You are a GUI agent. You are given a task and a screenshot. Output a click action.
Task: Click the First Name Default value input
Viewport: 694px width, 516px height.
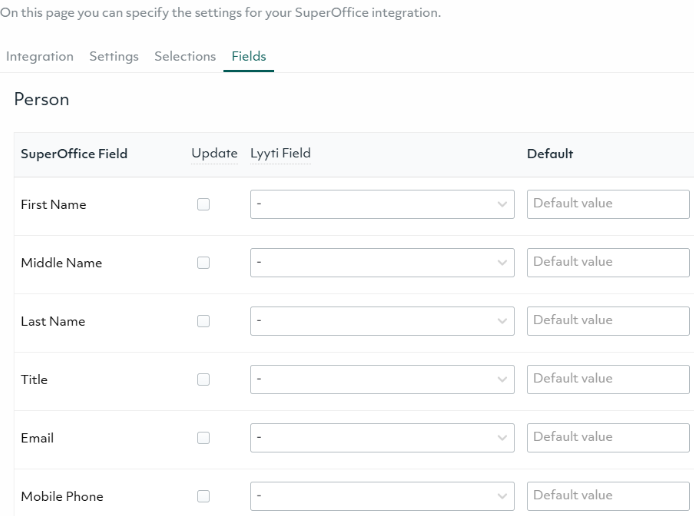(x=607, y=204)
